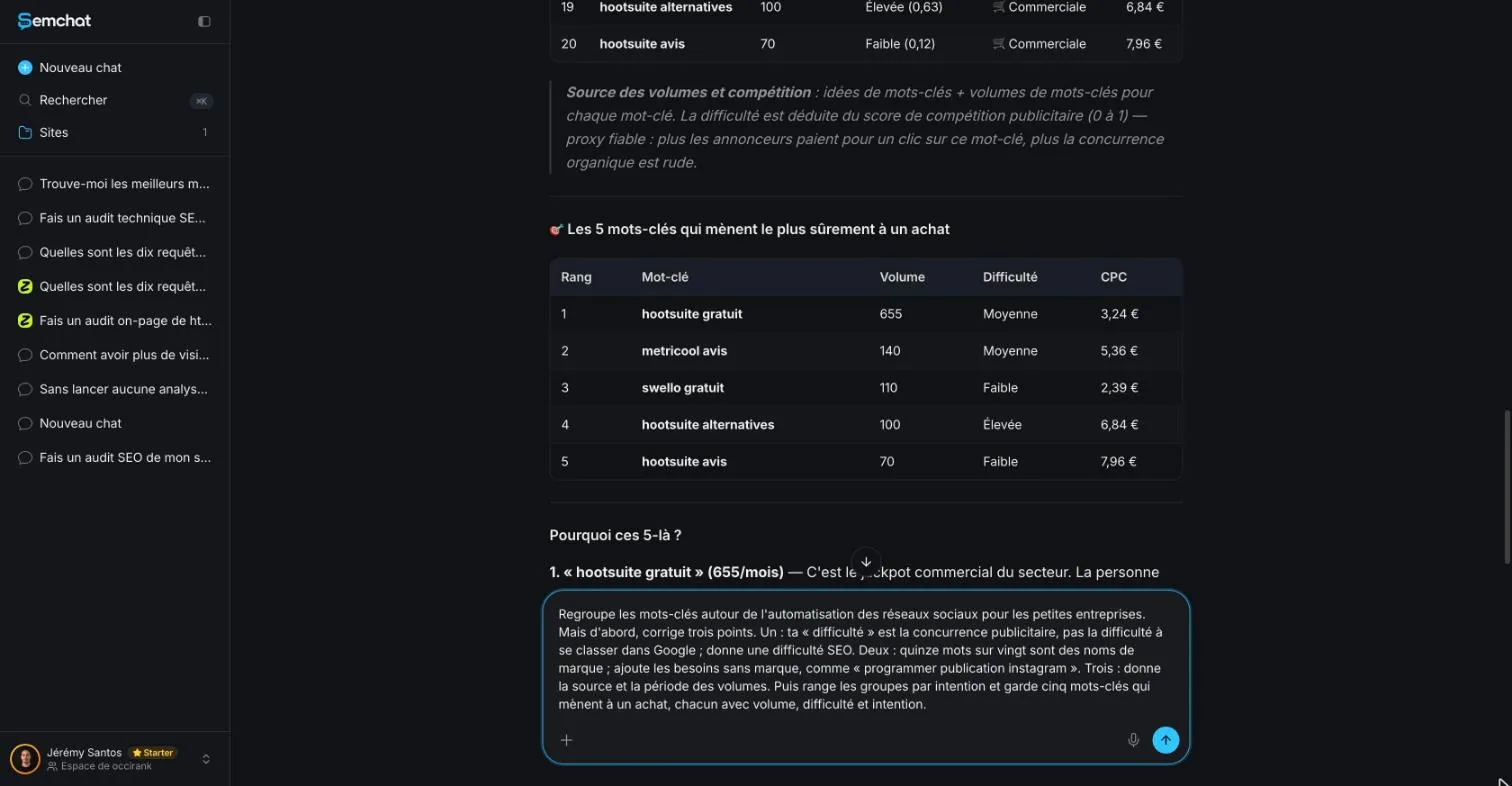Send the message with the blue arrow button
The width and height of the screenshot is (1512, 786).
point(1165,740)
